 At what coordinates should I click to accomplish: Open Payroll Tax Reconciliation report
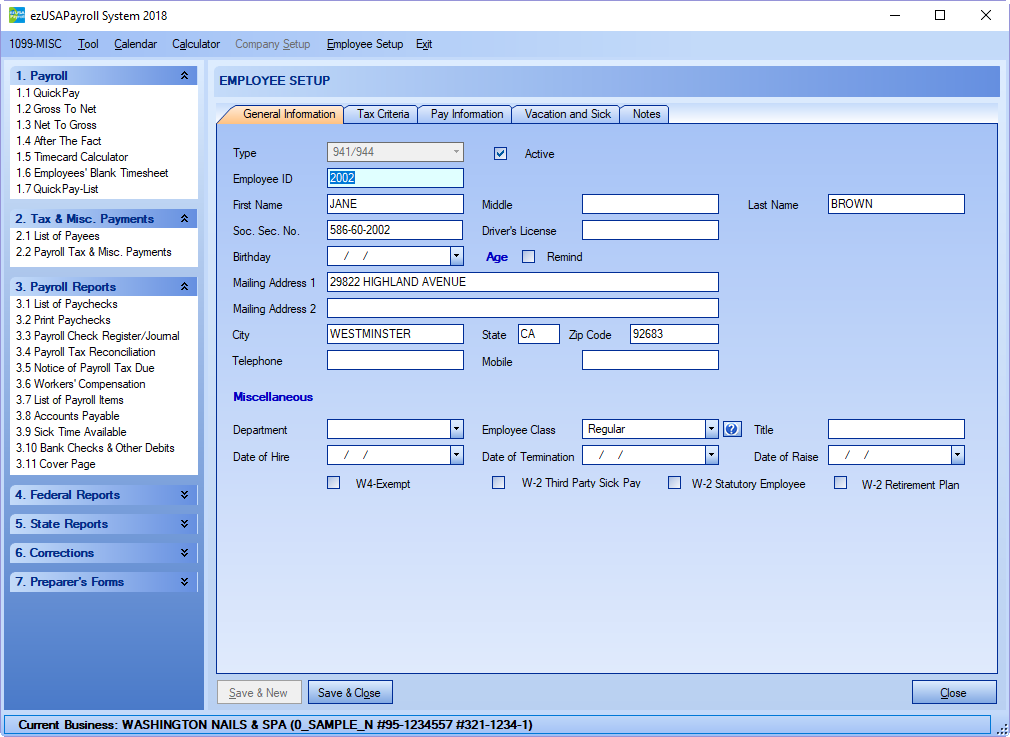tap(95, 352)
